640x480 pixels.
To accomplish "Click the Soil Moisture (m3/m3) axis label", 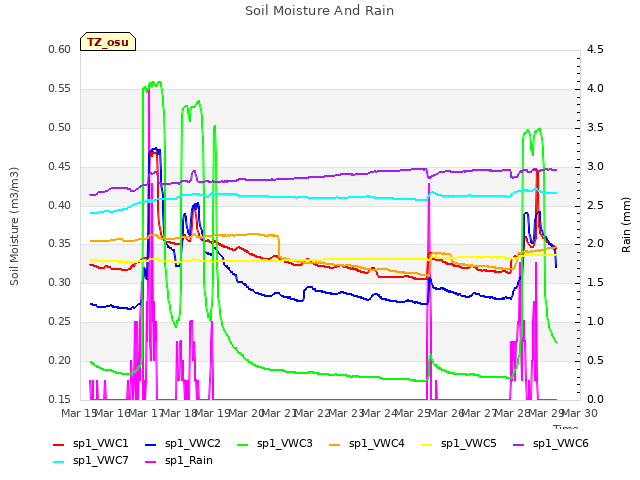I will [x=14, y=226].
